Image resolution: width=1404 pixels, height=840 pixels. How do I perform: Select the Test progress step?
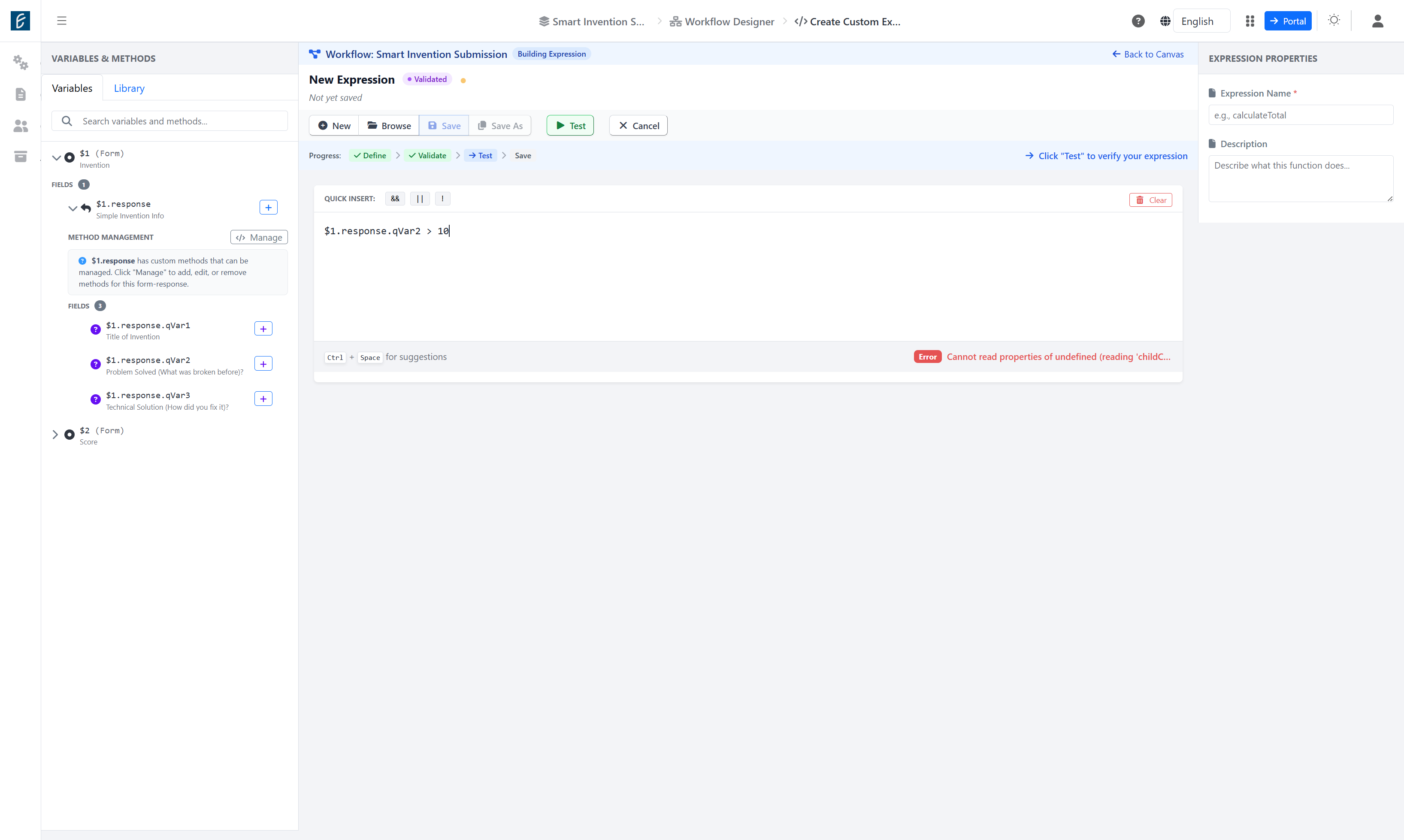(481, 156)
